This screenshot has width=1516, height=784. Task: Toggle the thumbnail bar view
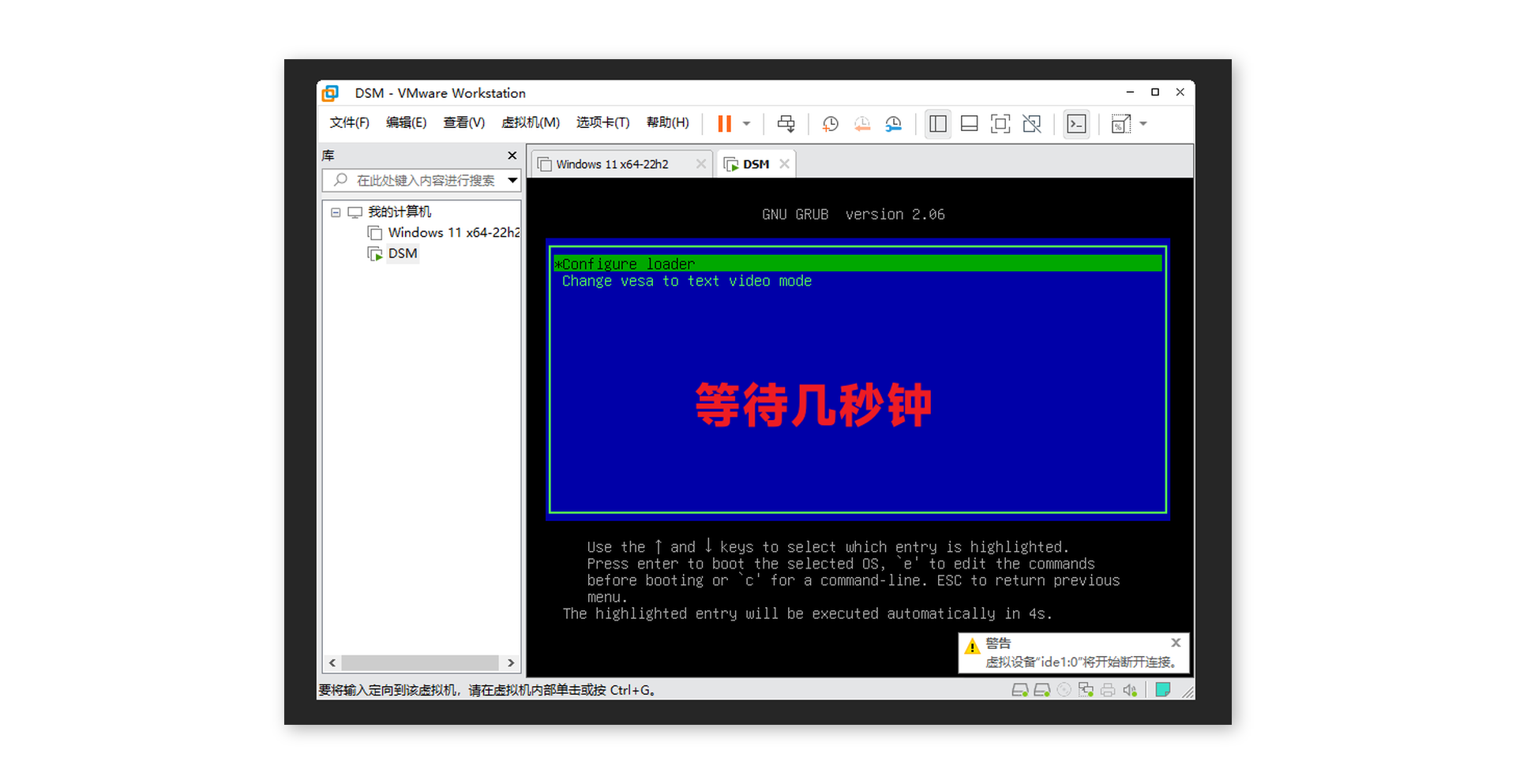(x=970, y=124)
